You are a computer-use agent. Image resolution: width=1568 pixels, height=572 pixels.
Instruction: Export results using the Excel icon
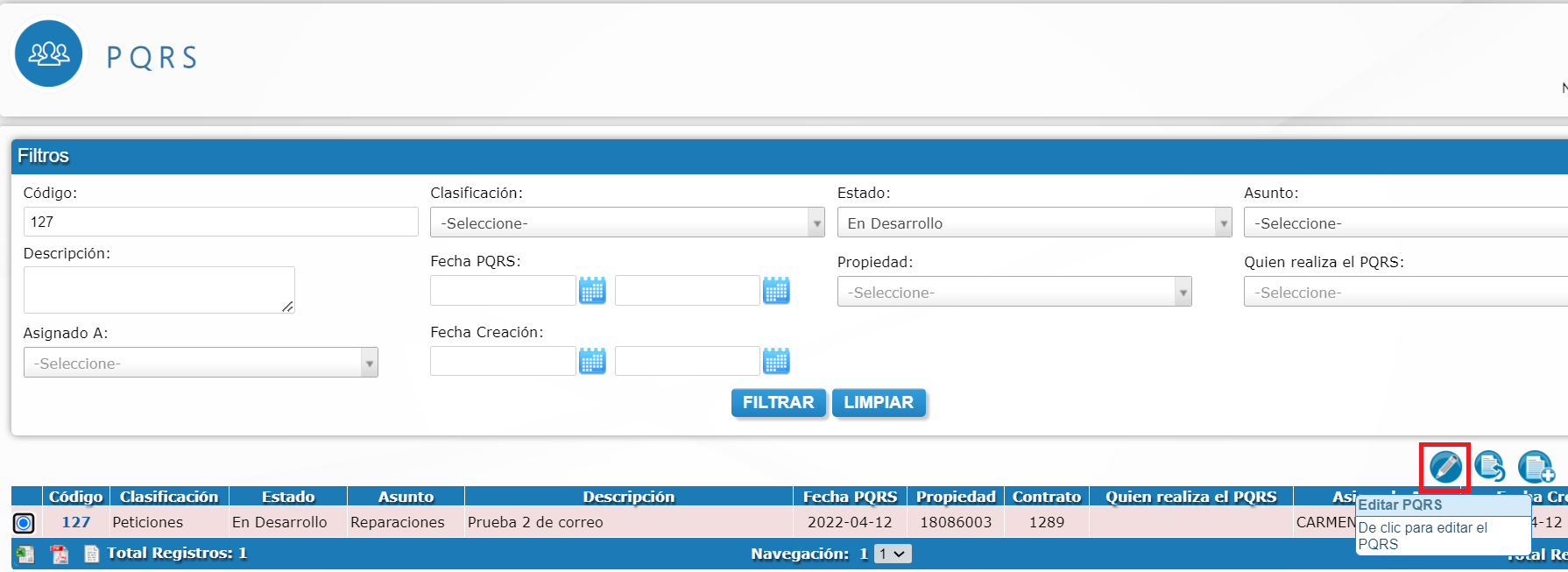[25, 554]
